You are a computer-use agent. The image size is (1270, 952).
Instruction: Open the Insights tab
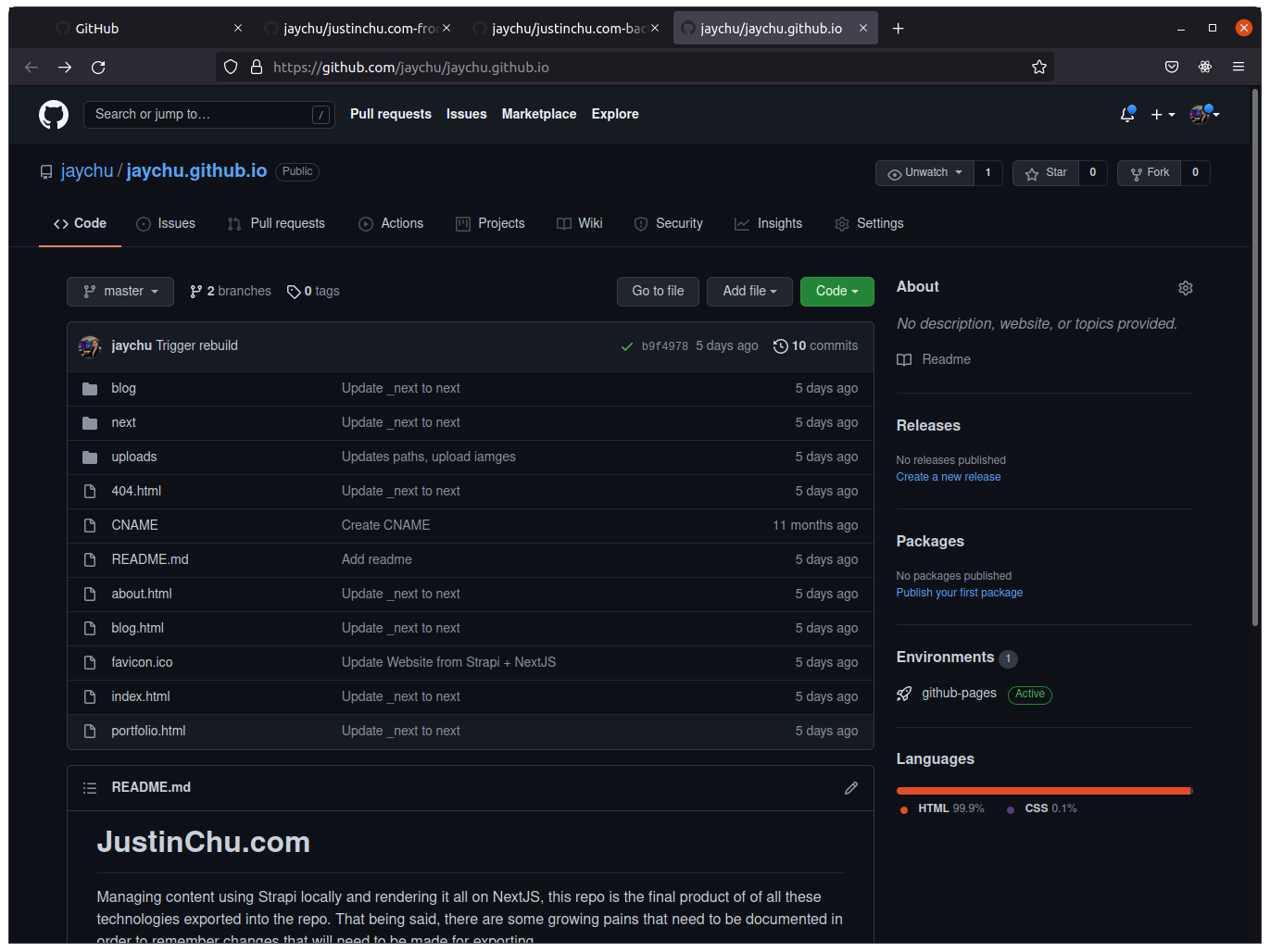(x=768, y=224)
